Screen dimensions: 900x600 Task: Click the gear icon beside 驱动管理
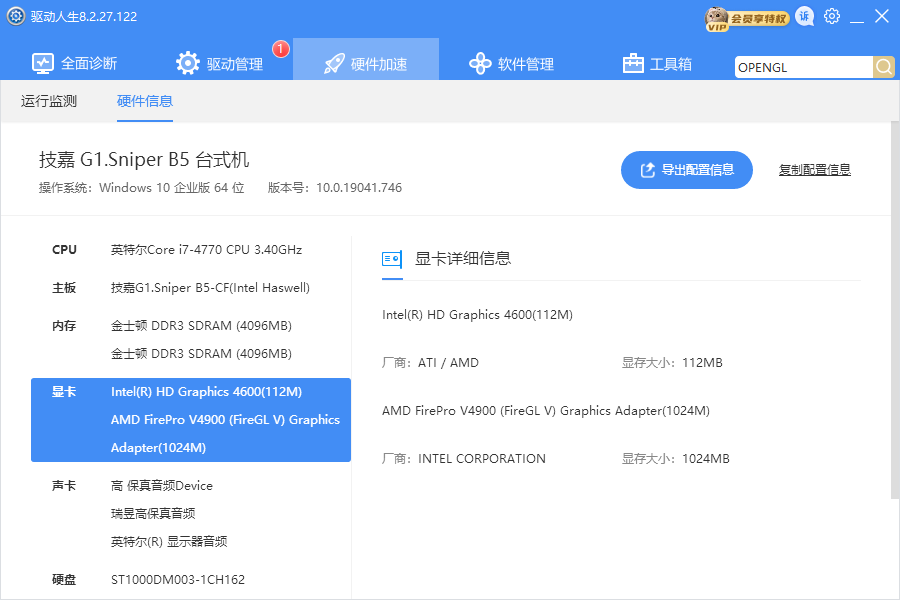point(188,63)
